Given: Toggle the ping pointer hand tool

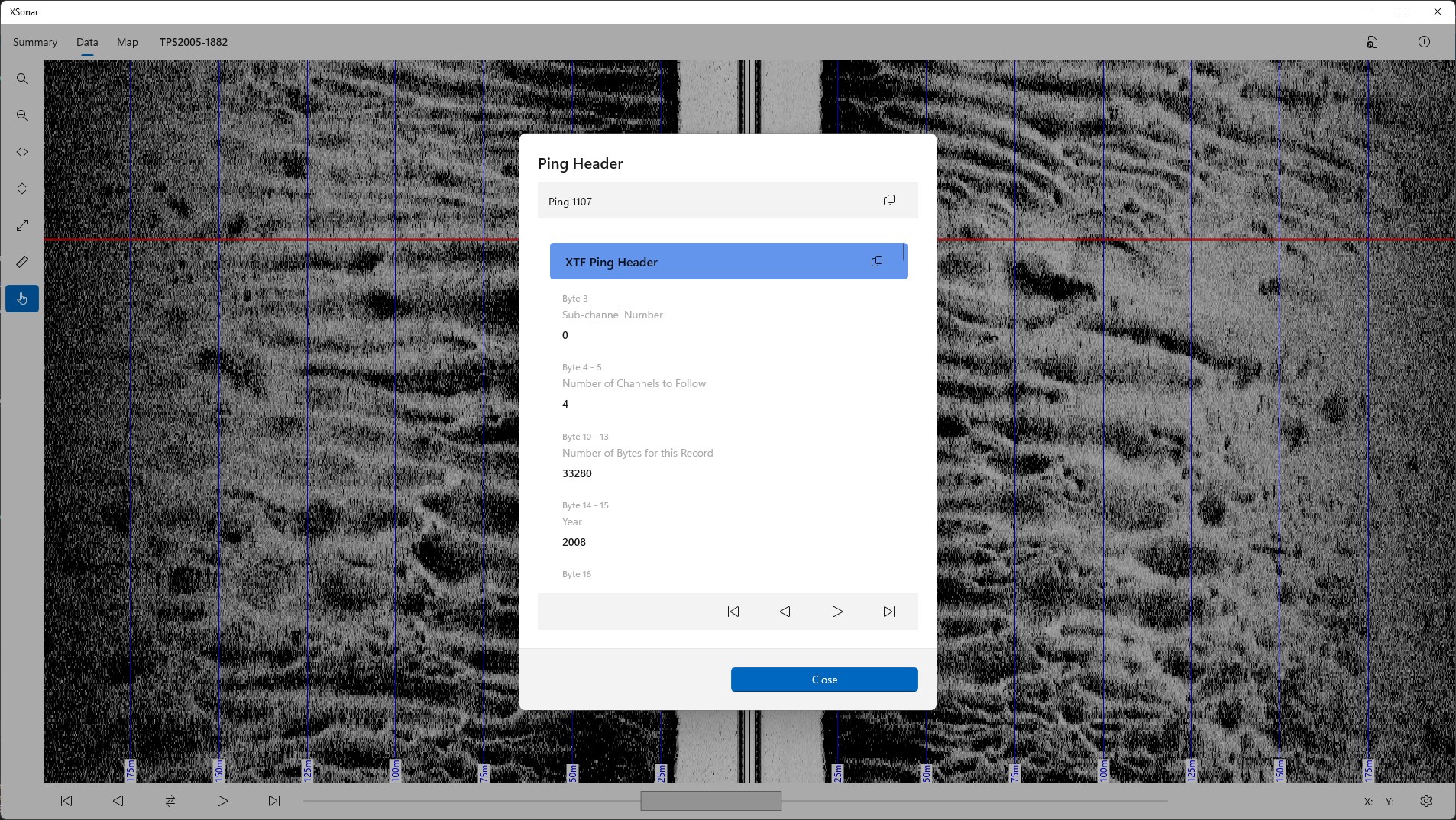Looking at the screenshot, I should click(22, 299).
